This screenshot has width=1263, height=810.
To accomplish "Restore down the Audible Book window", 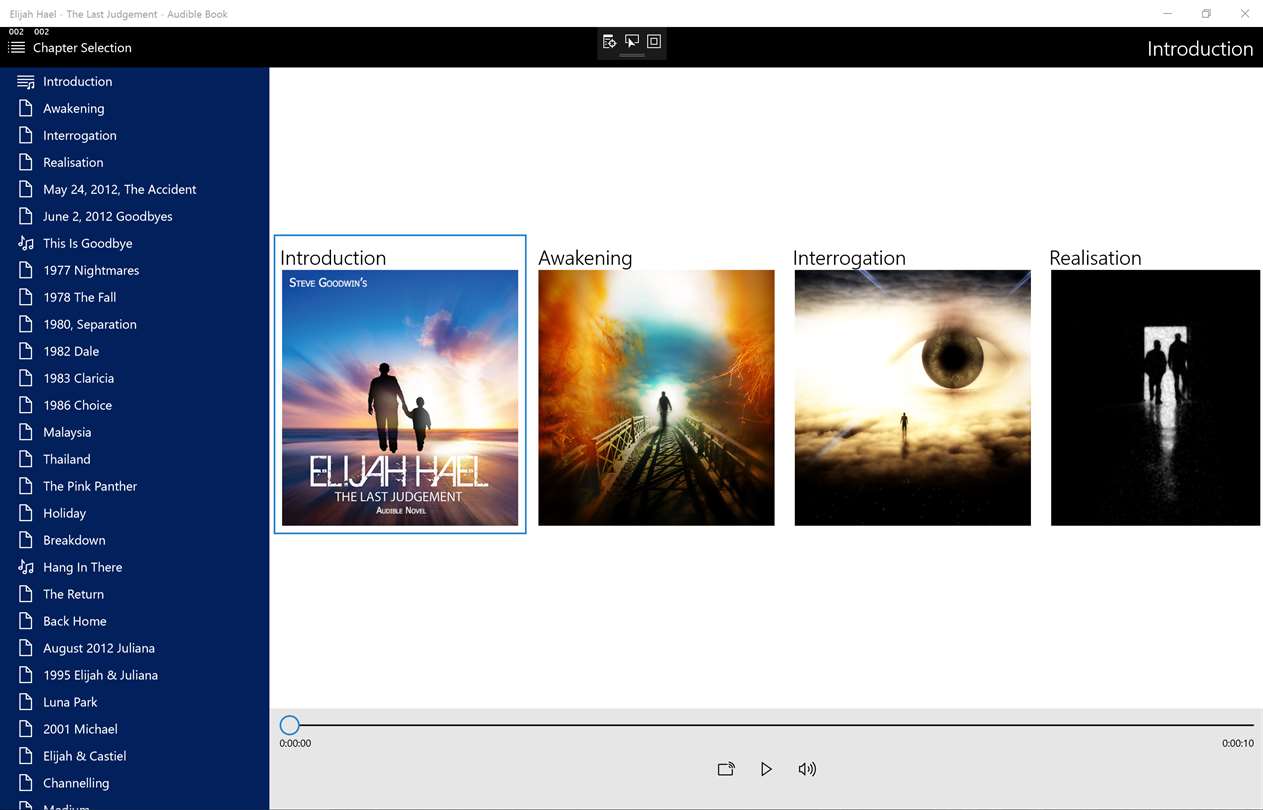I will click(1206, 13).
